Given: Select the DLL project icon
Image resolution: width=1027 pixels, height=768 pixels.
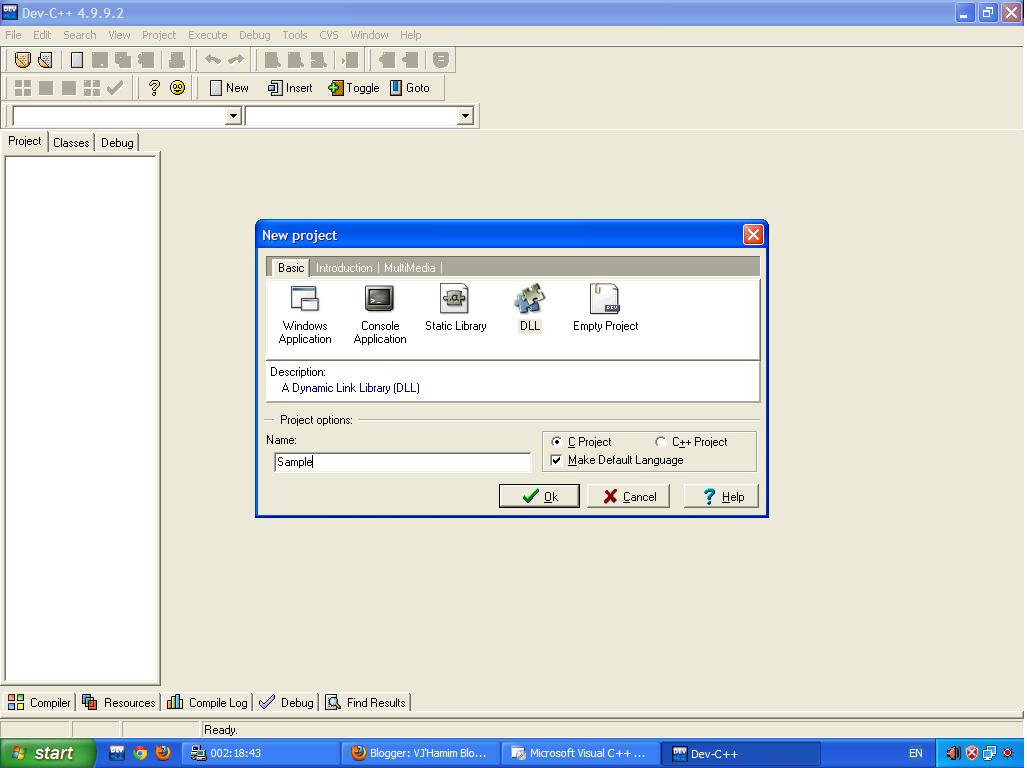Looking at the screenshot, I should tap(530, 308).
